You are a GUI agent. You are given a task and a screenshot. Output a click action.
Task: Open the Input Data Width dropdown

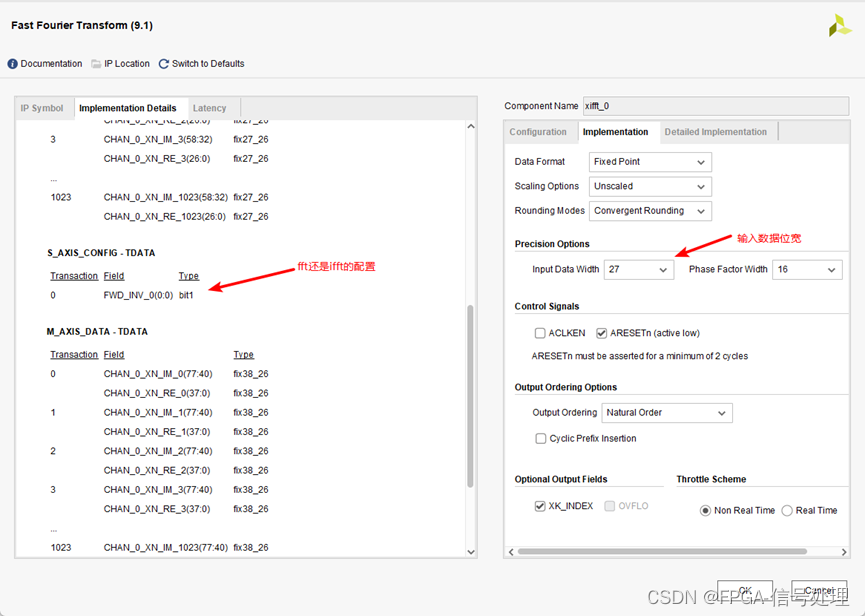(x=639, y=270)
